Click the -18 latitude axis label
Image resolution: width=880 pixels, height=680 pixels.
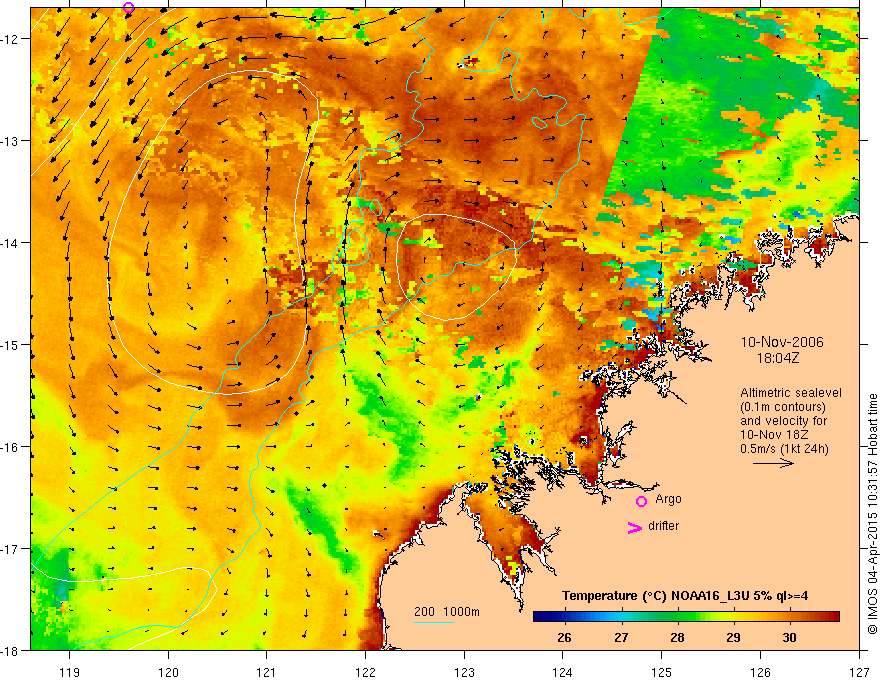coord(10,651)
